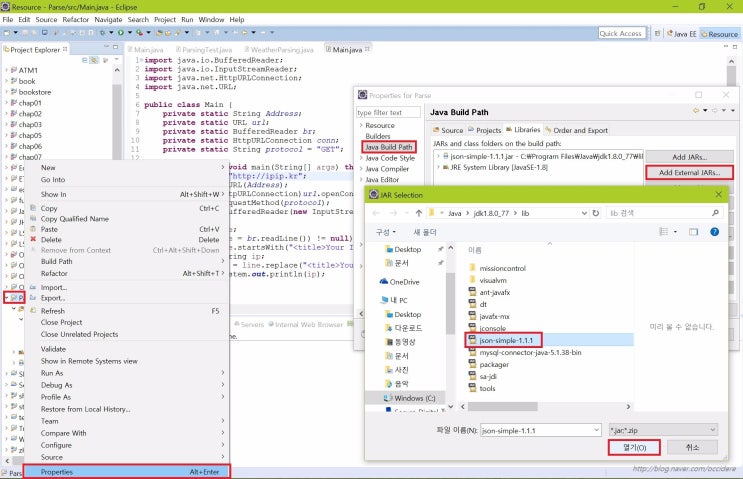Click the 열기(O) open button
Image resolution: width=743 pixels, height=479 pixels.
(633, 447)
